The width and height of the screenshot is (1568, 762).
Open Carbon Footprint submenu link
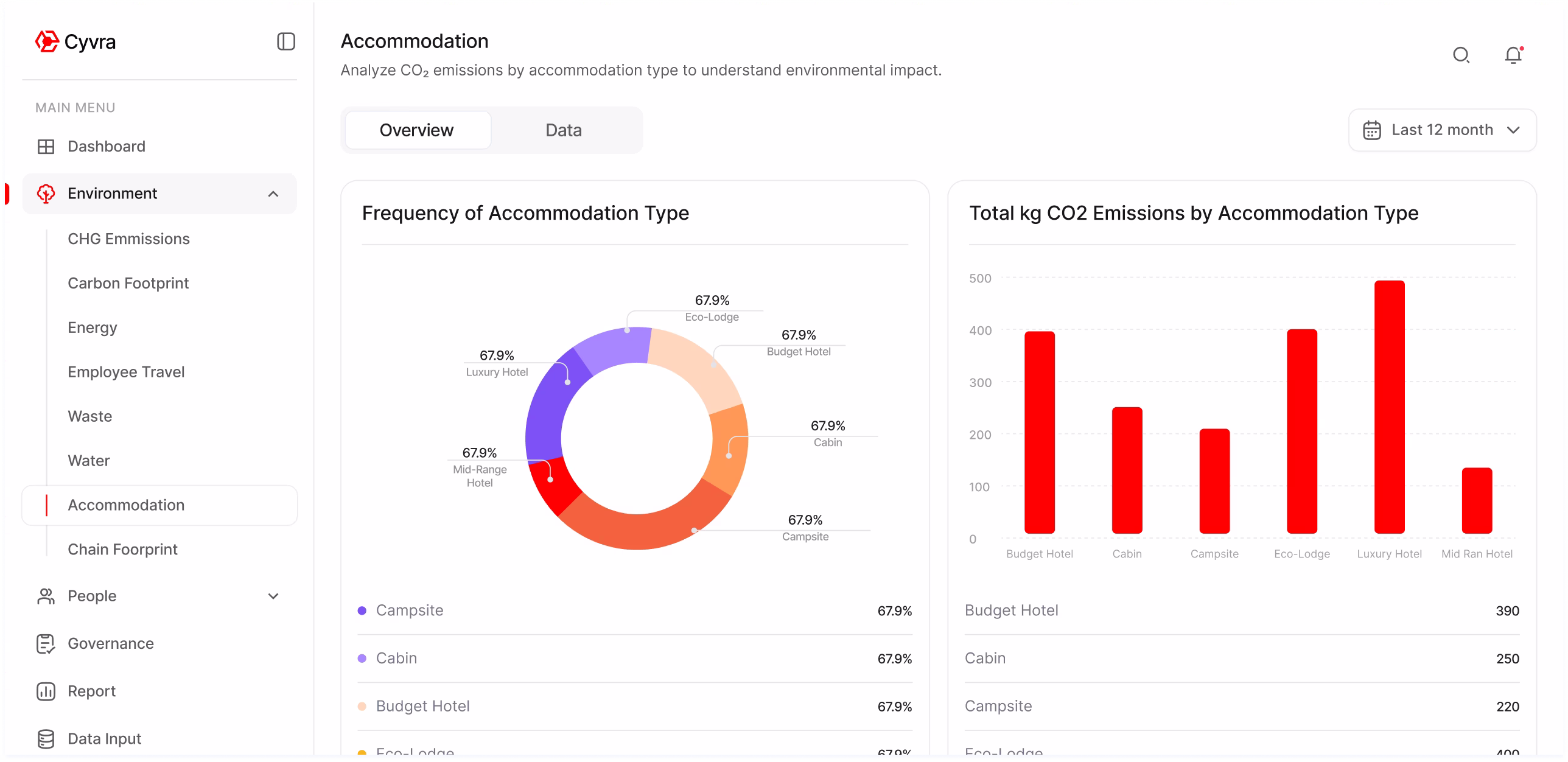click(x=128, y=284)
